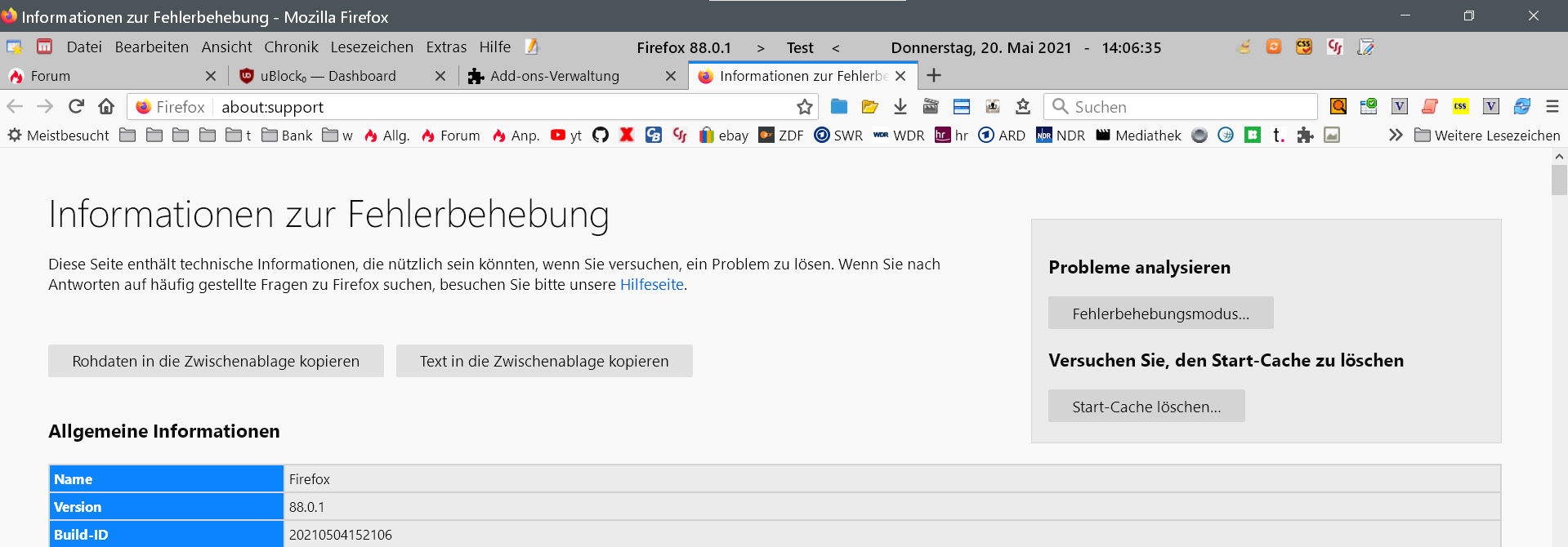This screenshot has width=1568, height=547.
Task: Click the 'Fehlerbehebungsmodus...' button
Action: (1160, 314)
